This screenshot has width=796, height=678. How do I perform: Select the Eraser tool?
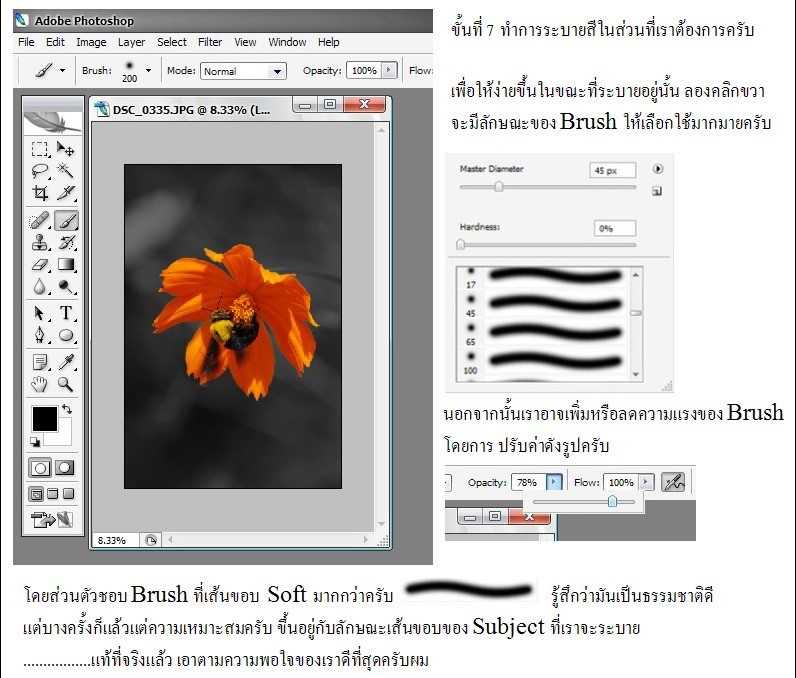[40, 265]
